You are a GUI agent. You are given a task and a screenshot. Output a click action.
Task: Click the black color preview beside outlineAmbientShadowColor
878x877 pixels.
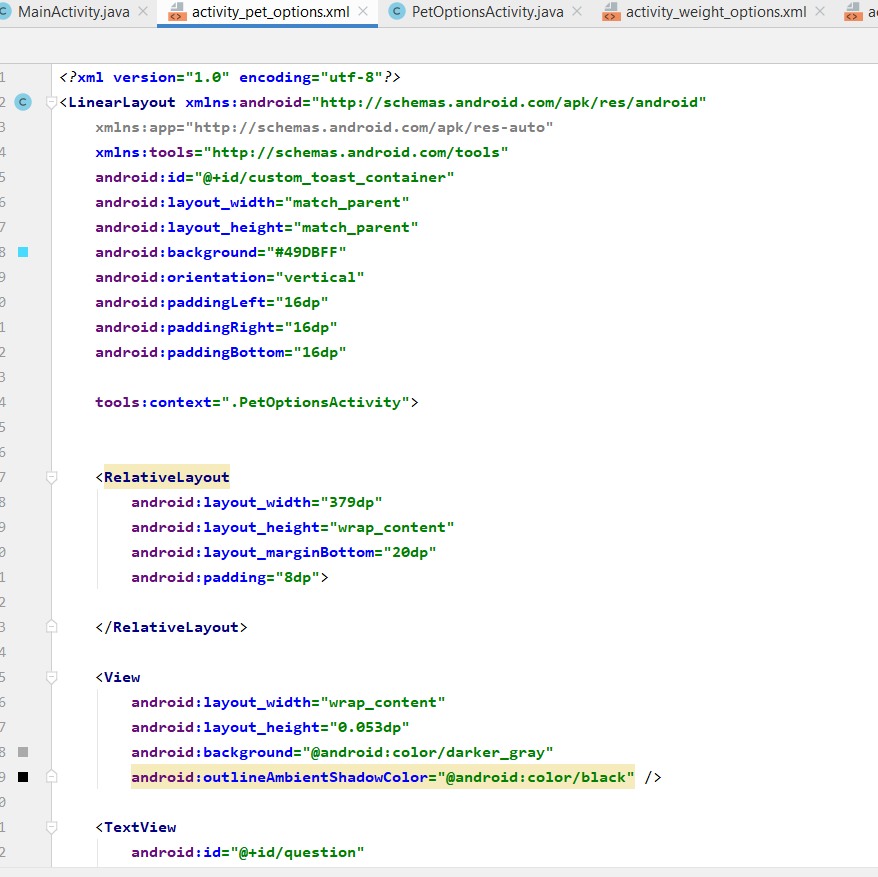pos(22,777)
